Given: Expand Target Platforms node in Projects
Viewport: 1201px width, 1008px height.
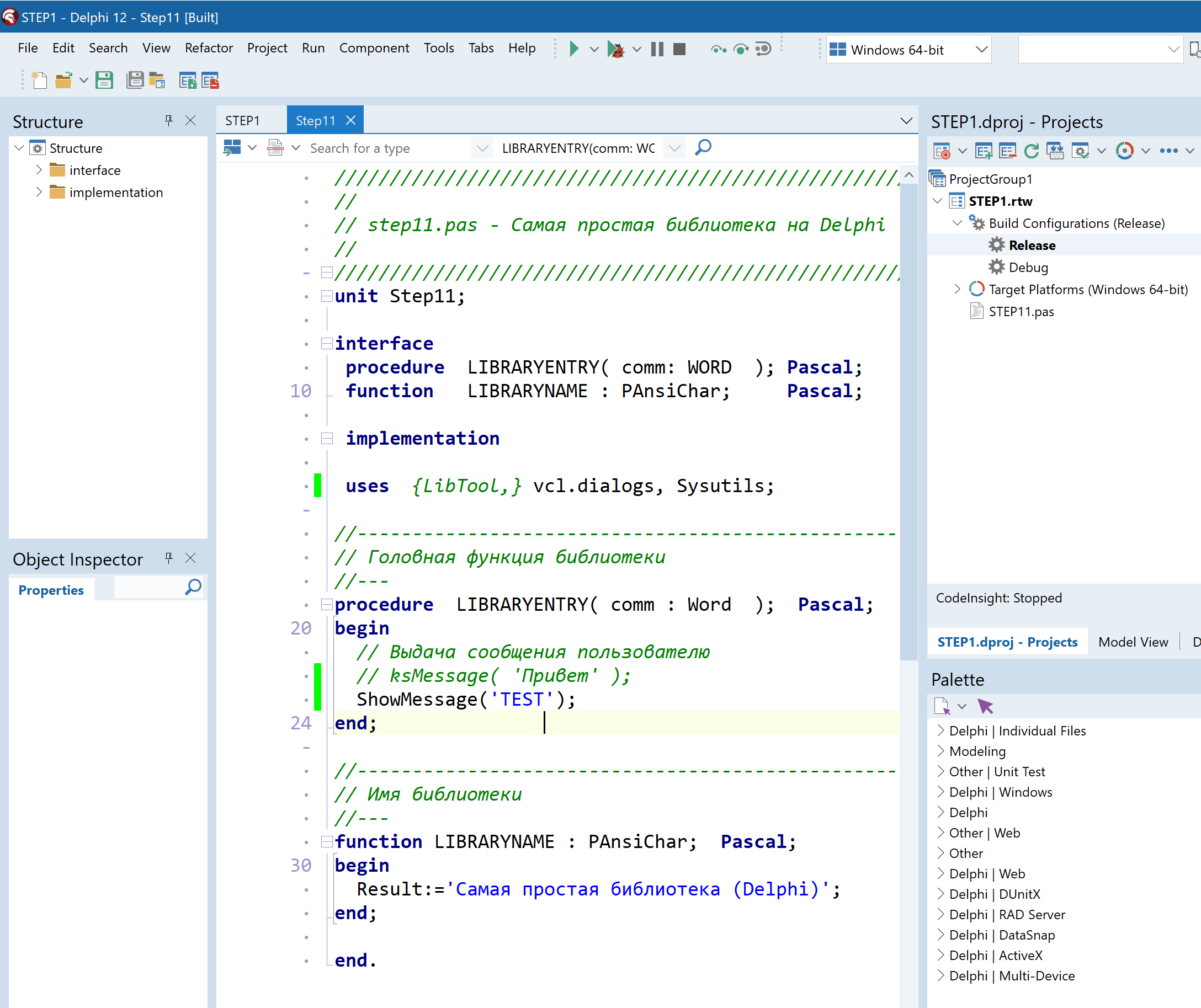Looking at the screenshot, I should (958, 289).
